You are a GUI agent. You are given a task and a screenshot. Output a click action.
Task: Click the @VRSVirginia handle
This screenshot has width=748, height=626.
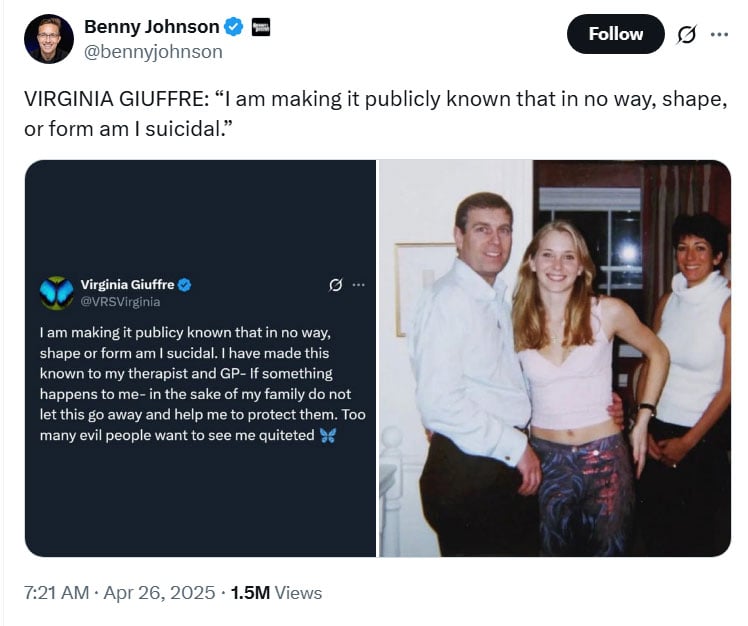point(120,301)
